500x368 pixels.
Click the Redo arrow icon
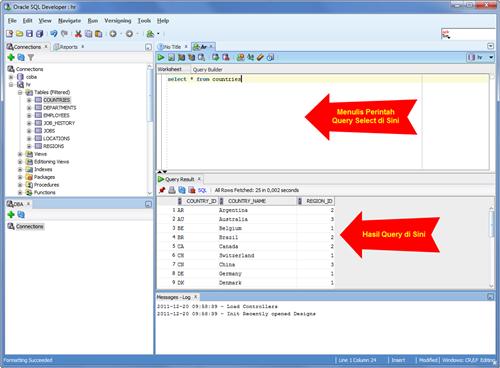point(64,34)
